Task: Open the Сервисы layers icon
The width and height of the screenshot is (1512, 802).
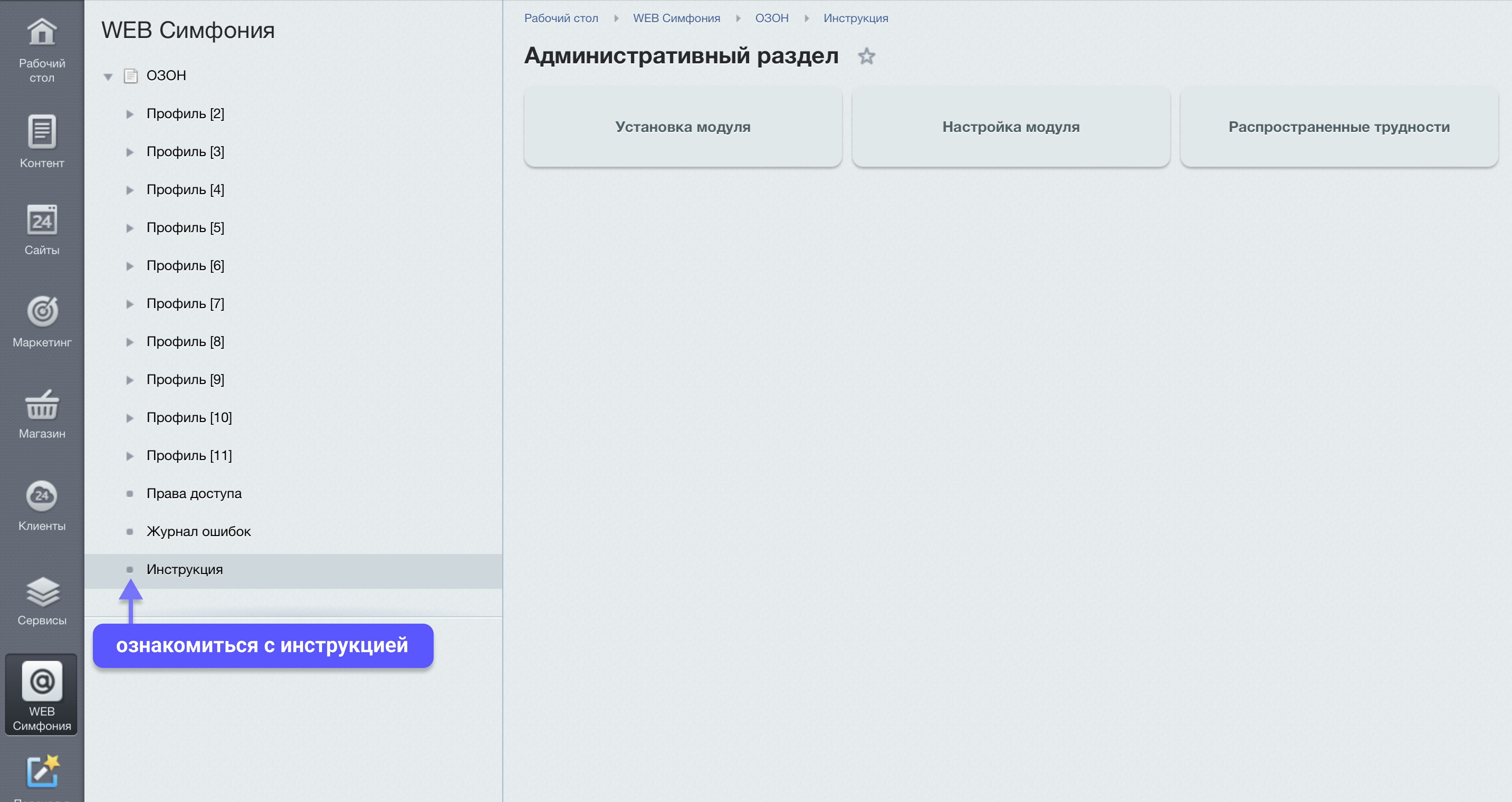Action: [x=42, y=592]
